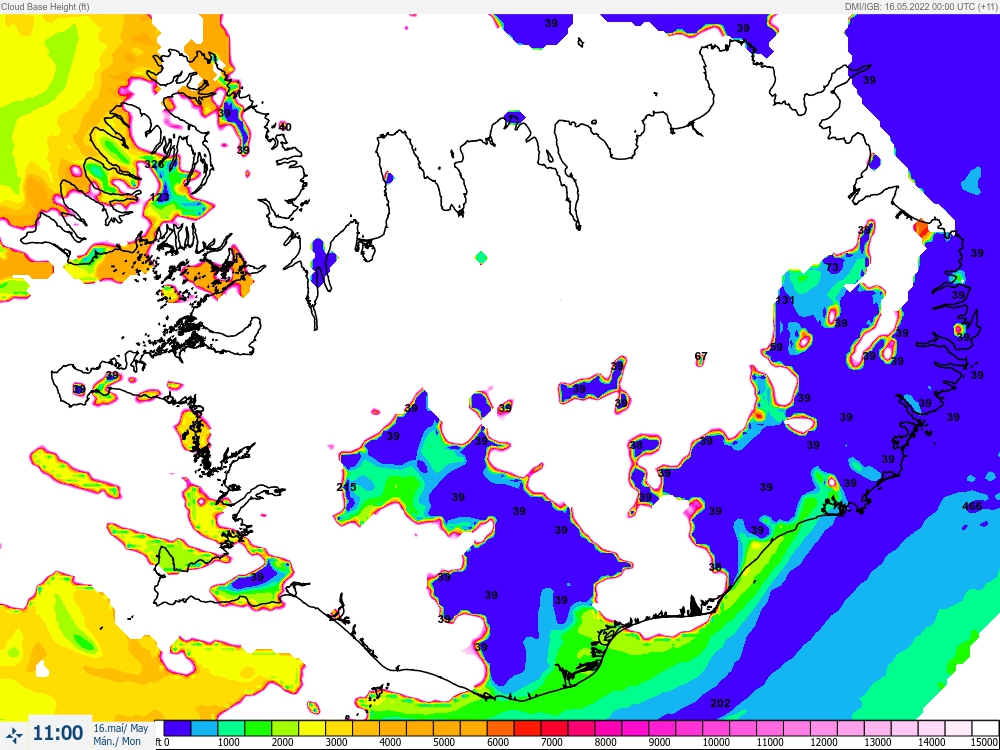
Task: Click the 202 cloud base value on map
Action: coord(720,703)
